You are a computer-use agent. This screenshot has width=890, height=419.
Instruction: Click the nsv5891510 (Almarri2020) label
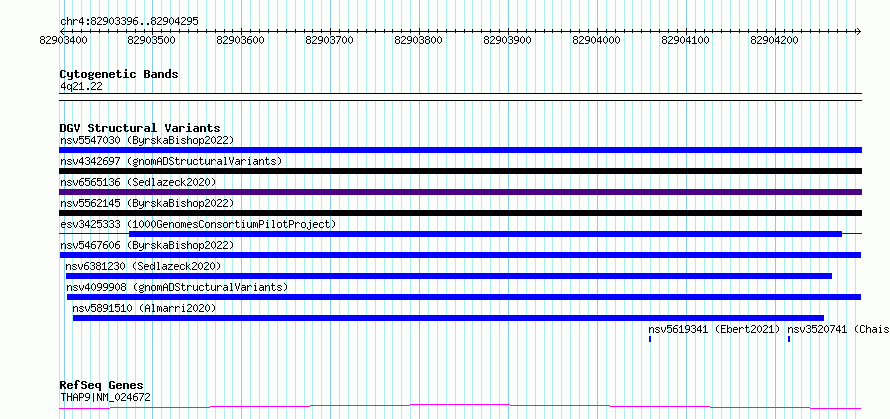144,308
